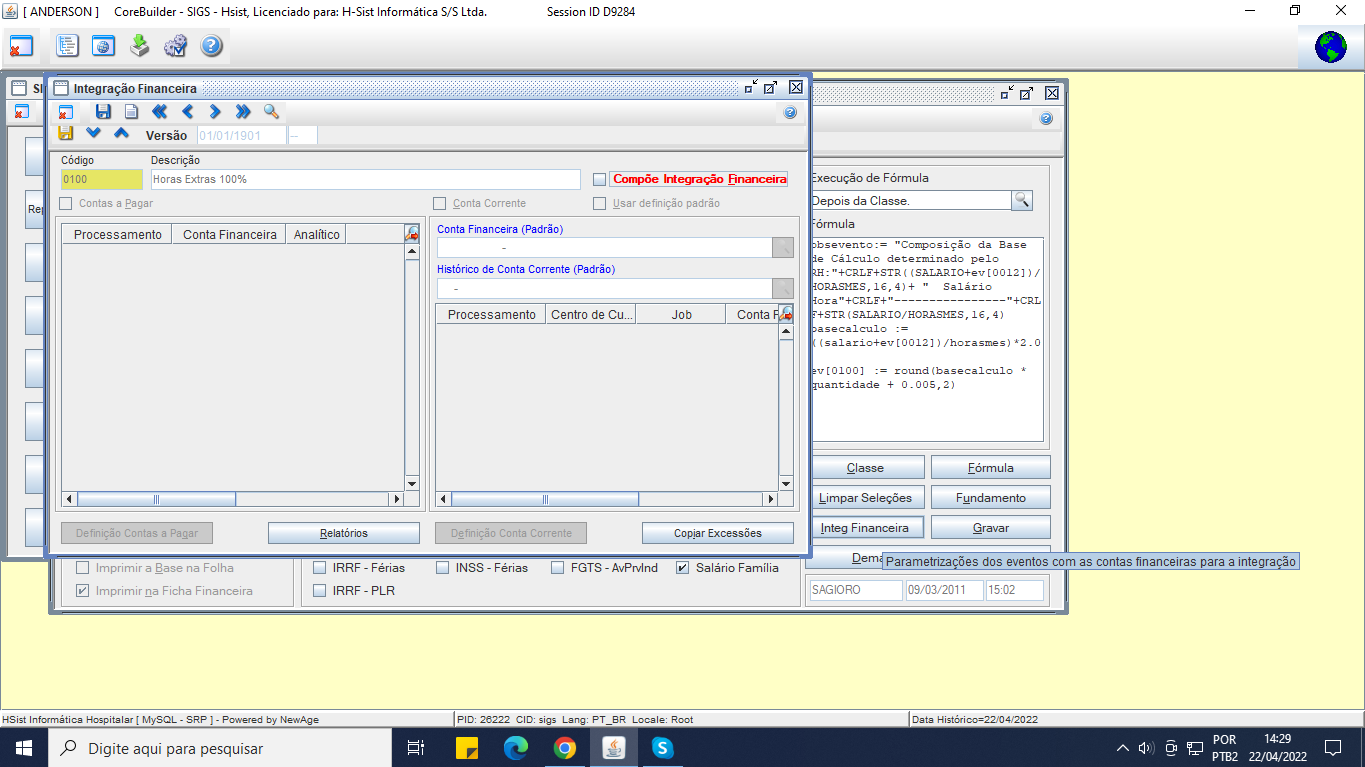Save record with the blue floppy disk icon
This screenshot has height=767, width=1365.
point(103,112)
